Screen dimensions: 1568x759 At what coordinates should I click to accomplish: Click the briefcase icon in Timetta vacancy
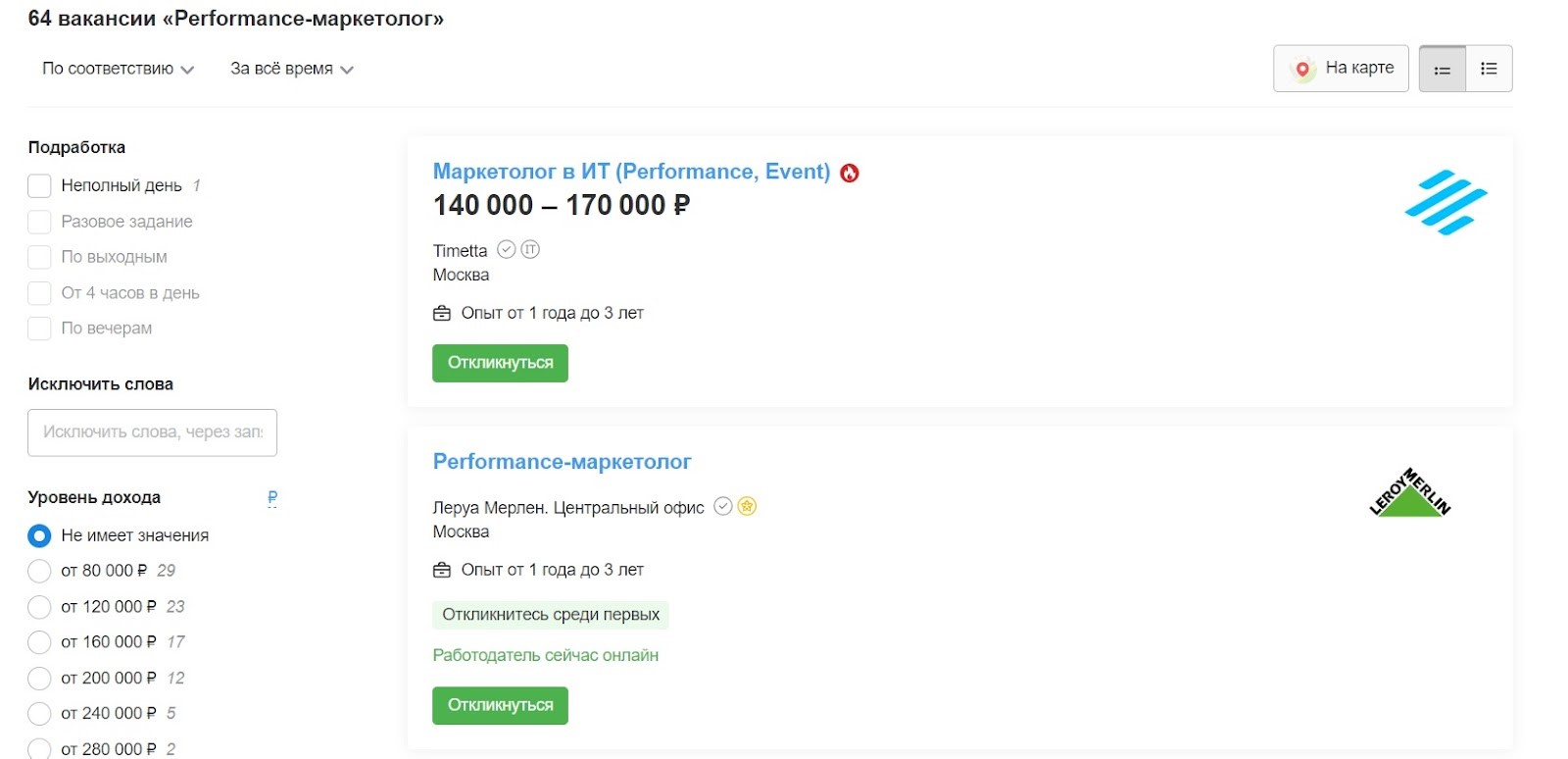442,313
